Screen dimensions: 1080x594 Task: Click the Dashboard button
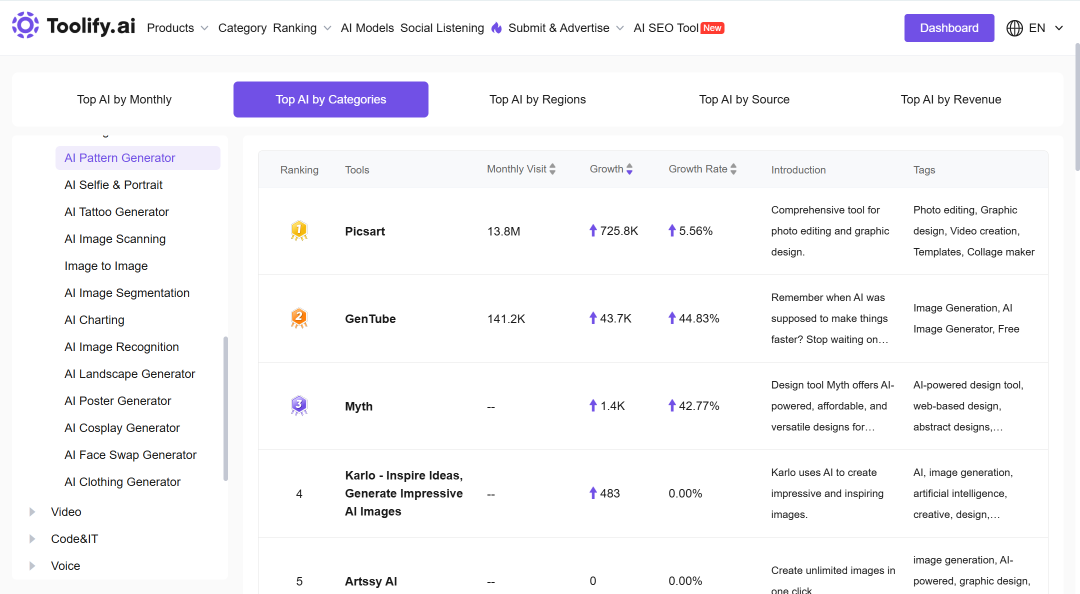click(x=949, y=28)
